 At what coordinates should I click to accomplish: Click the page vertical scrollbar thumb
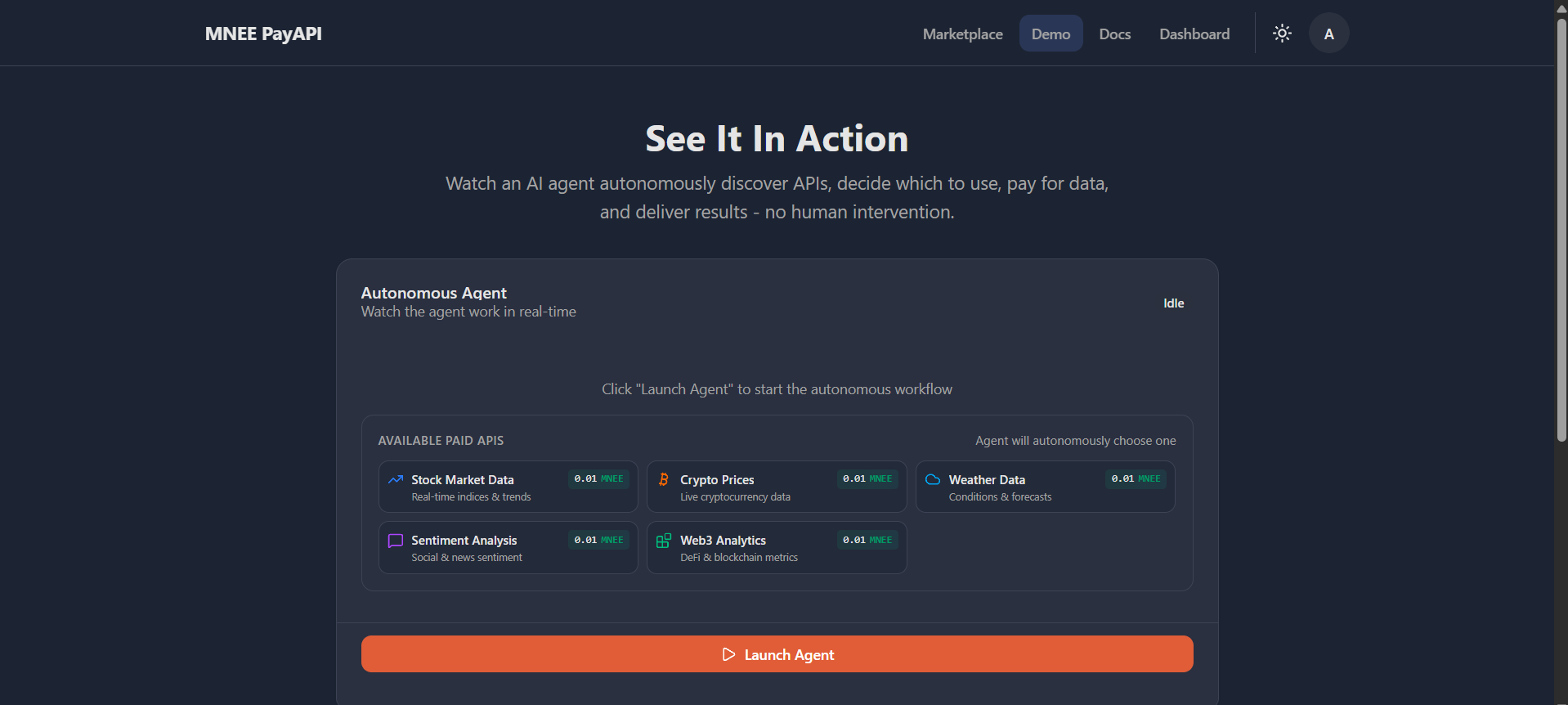pyautogui.click(x=1561, y=229)
